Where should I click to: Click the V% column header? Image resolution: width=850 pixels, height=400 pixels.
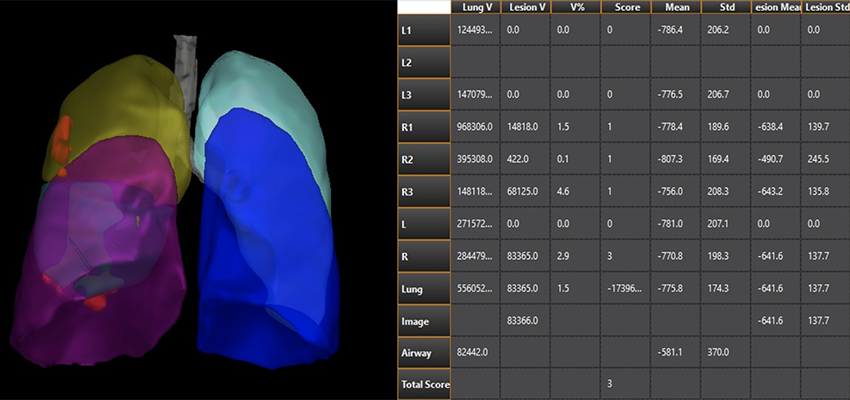[x=575, y=7]
